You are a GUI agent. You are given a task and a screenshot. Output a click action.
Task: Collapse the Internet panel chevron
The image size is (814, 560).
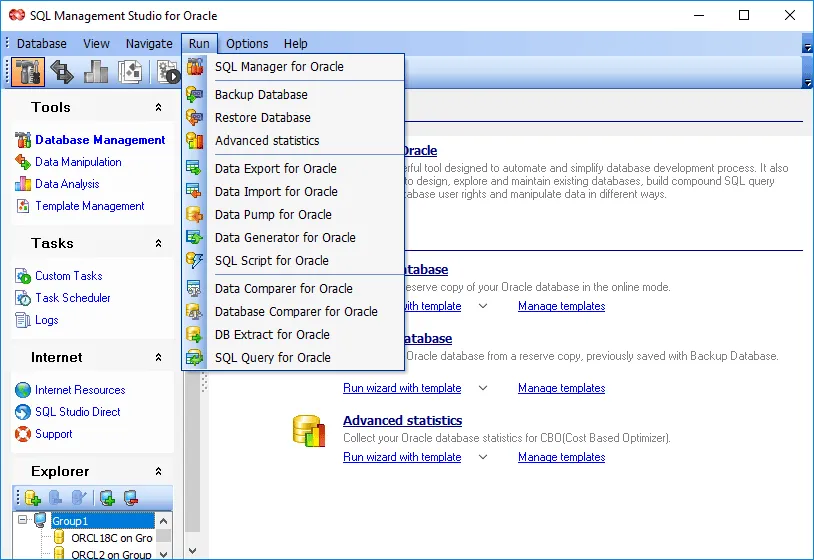[158, 358]
